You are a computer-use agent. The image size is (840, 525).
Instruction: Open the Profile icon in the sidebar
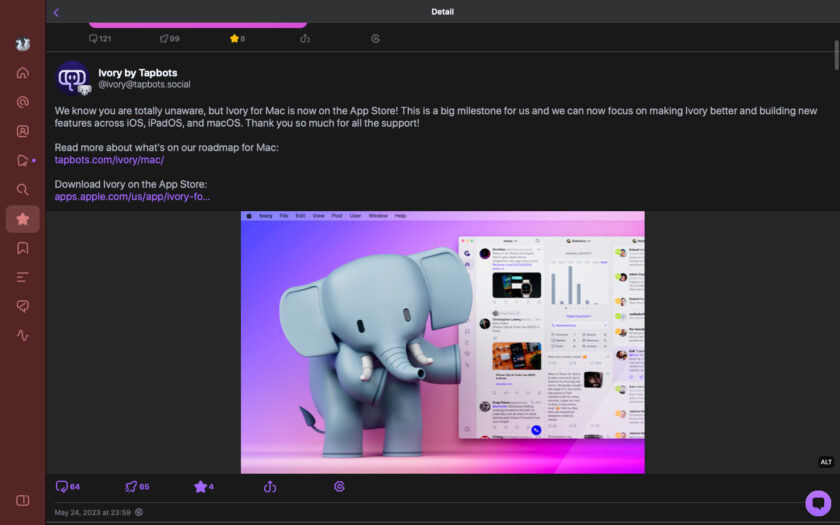coord(22,131)
